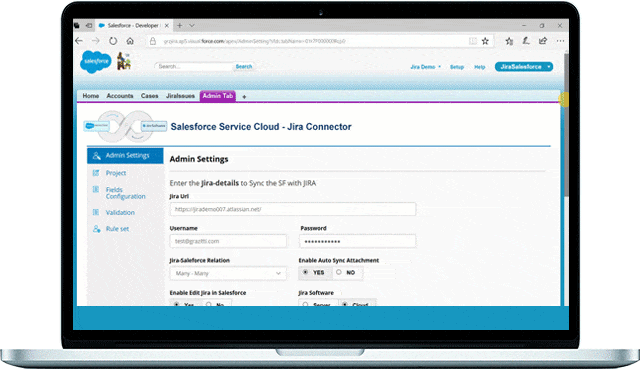Expand the Jira Demo user menu
Image resolution: width=640 pixels, height=369 pixels.
pos(426,67)
